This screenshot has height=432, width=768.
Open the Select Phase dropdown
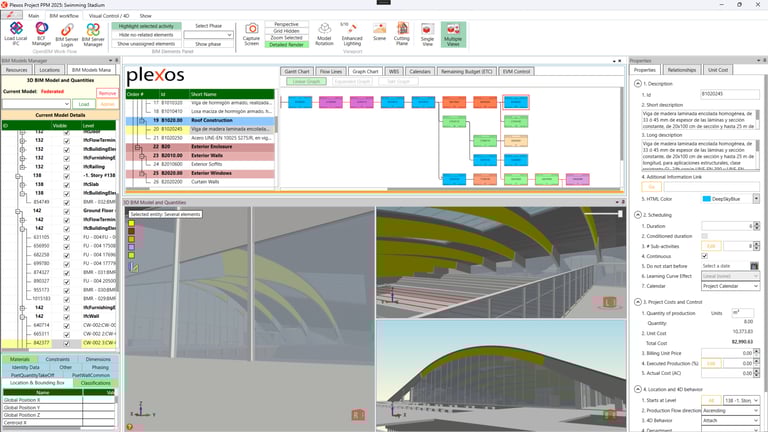(208, 35)
